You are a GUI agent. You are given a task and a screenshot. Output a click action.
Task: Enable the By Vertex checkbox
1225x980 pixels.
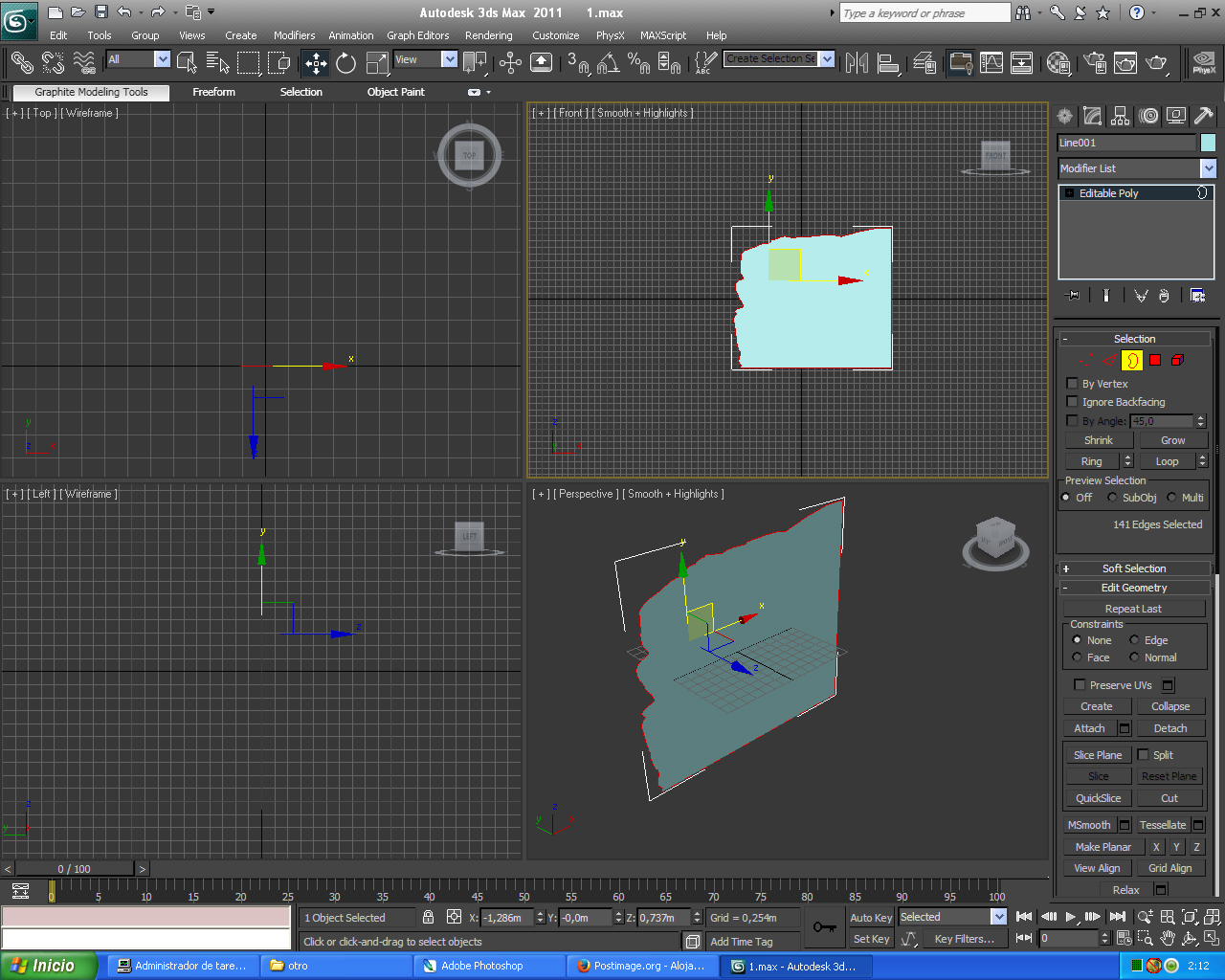click(x=1072, y=384)
